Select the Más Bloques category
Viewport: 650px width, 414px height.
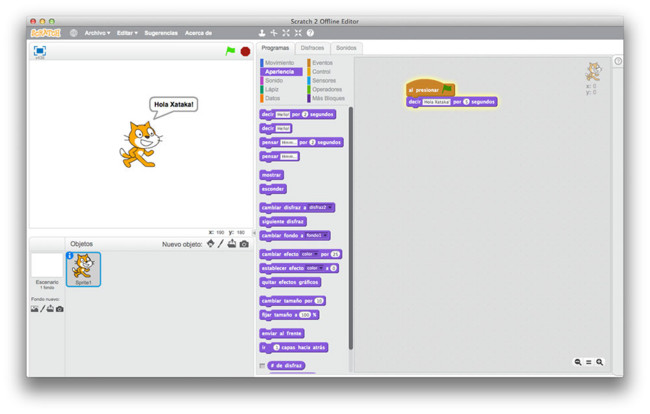(x=328, y=98)
